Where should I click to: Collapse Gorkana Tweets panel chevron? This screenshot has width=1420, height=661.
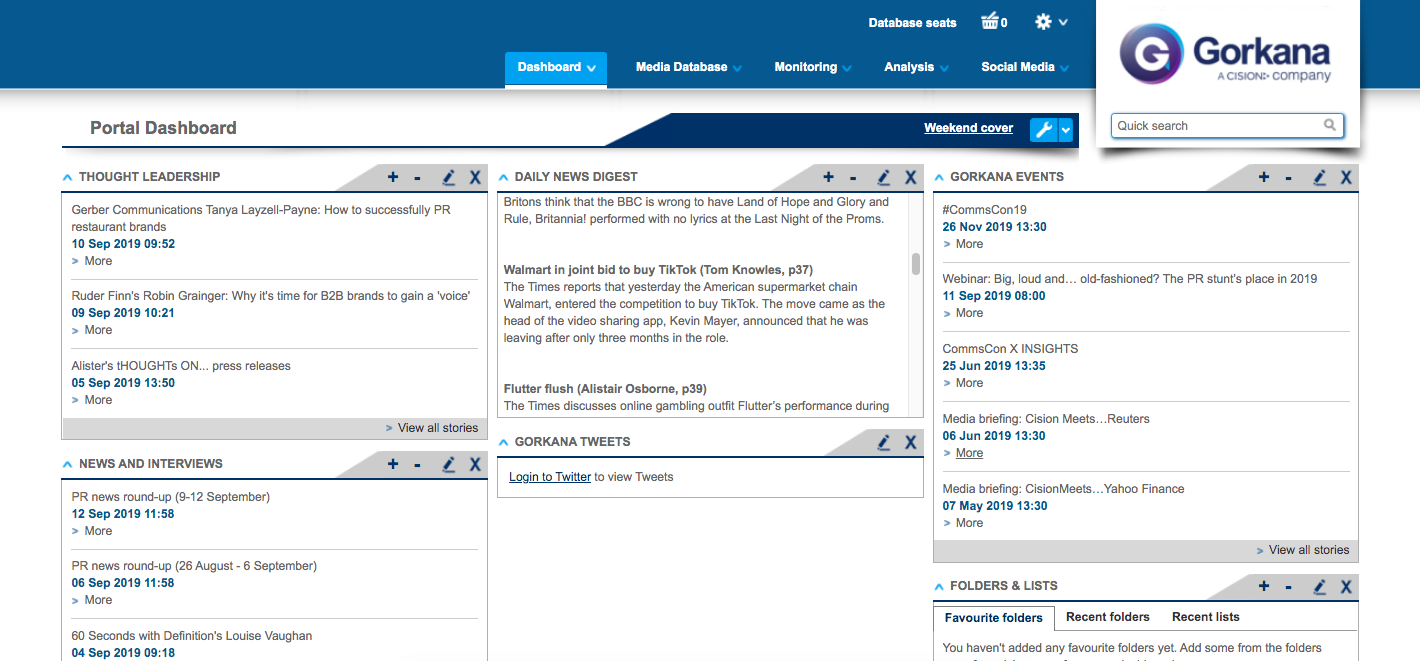click(x=504, y=442)
